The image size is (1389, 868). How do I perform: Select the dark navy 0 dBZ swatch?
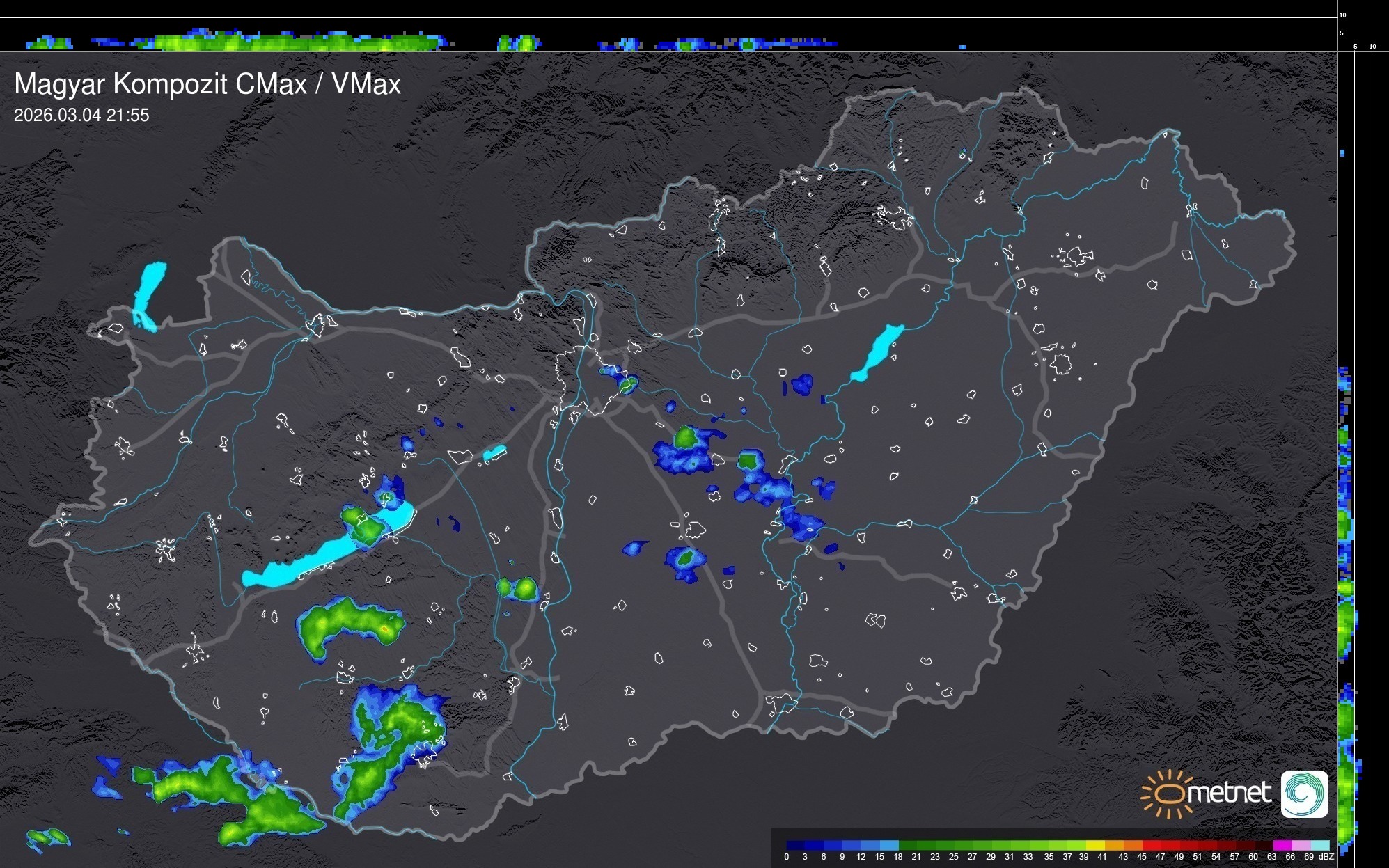[796, 846]
